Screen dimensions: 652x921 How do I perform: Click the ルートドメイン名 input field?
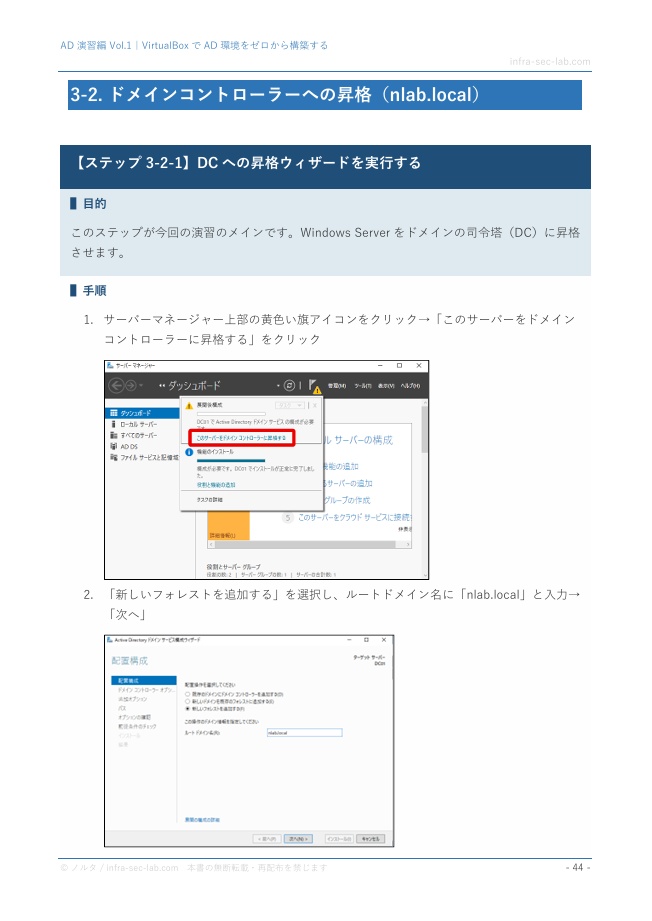pos(304,732)
